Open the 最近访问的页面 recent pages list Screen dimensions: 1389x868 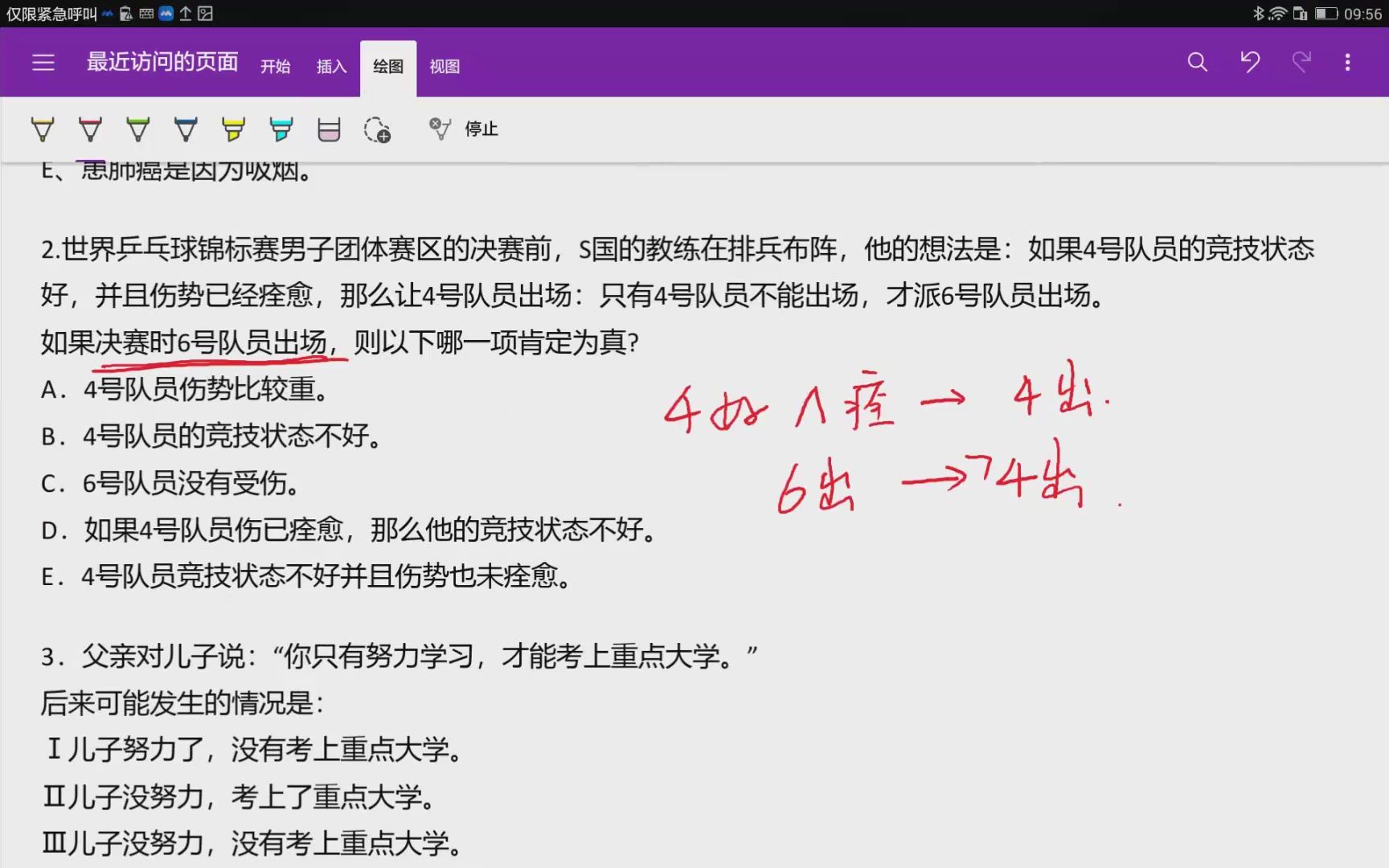[162, 61]
